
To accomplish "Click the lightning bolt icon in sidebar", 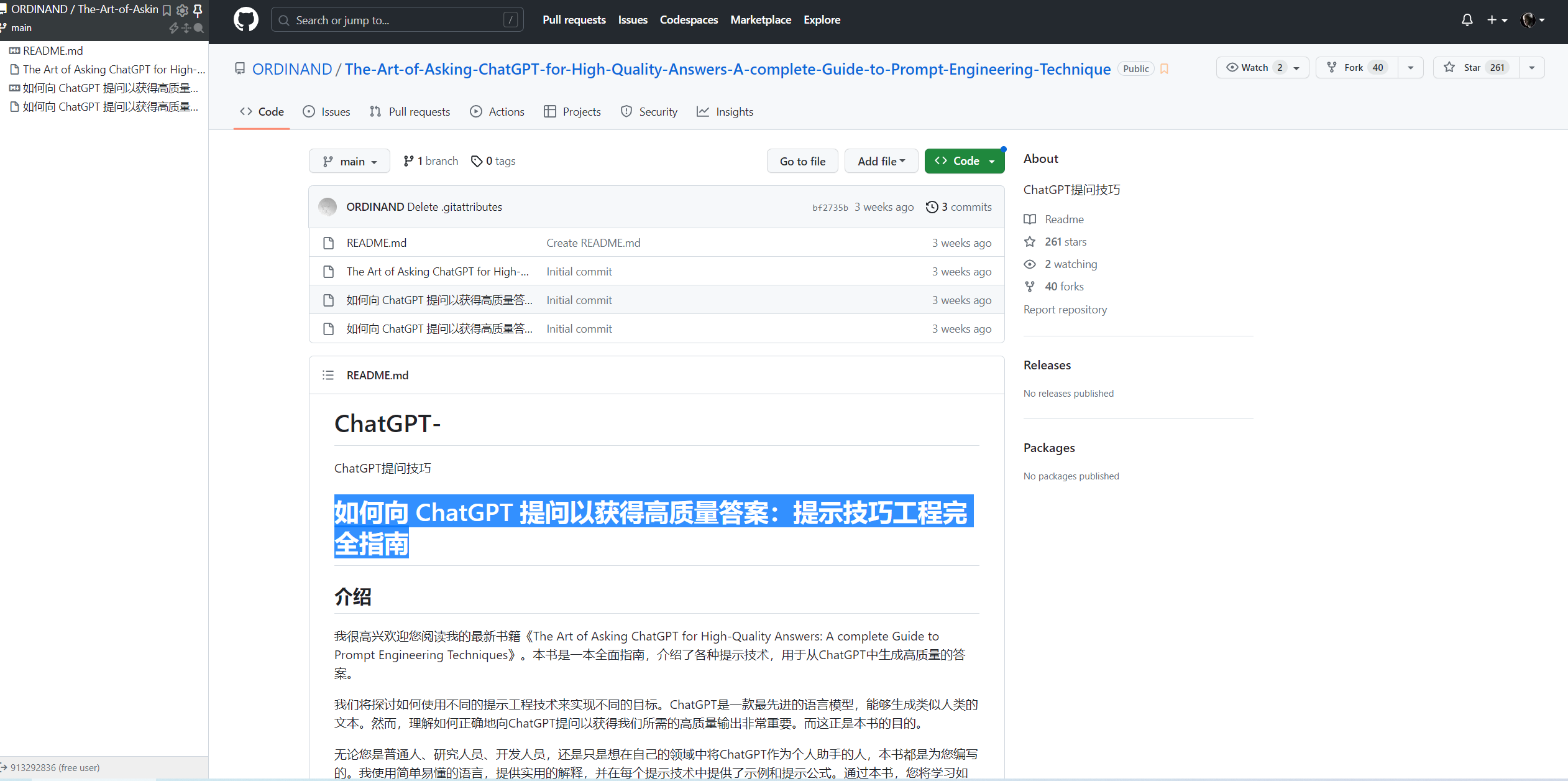I will click(174, 28).
